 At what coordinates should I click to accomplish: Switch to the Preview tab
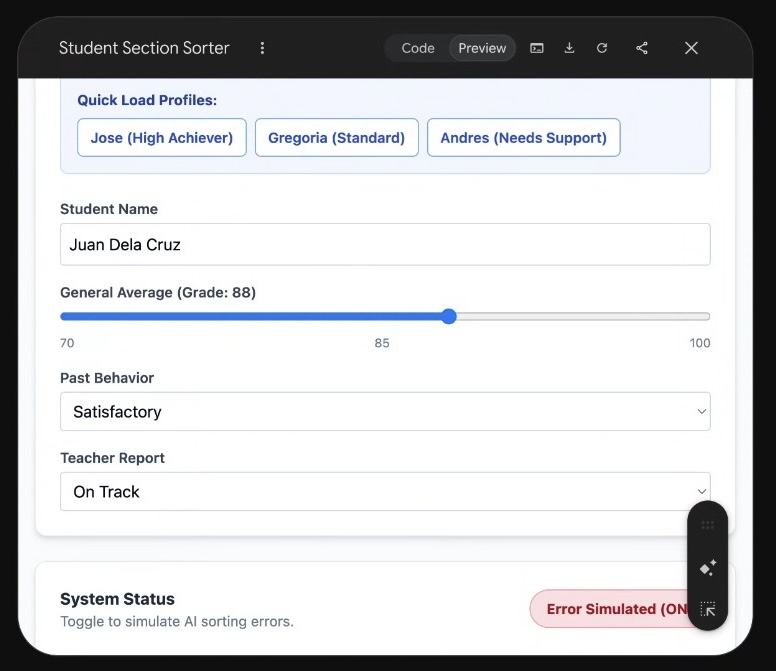pos(482,48)
